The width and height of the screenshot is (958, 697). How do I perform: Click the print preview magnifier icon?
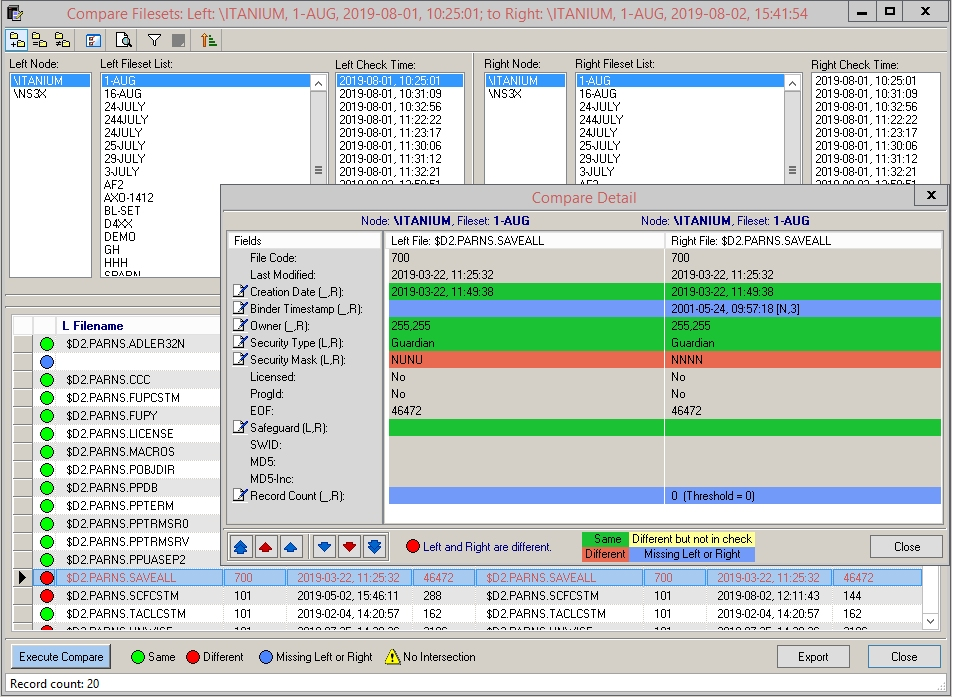pyautogui.click(x=124, y=40)
